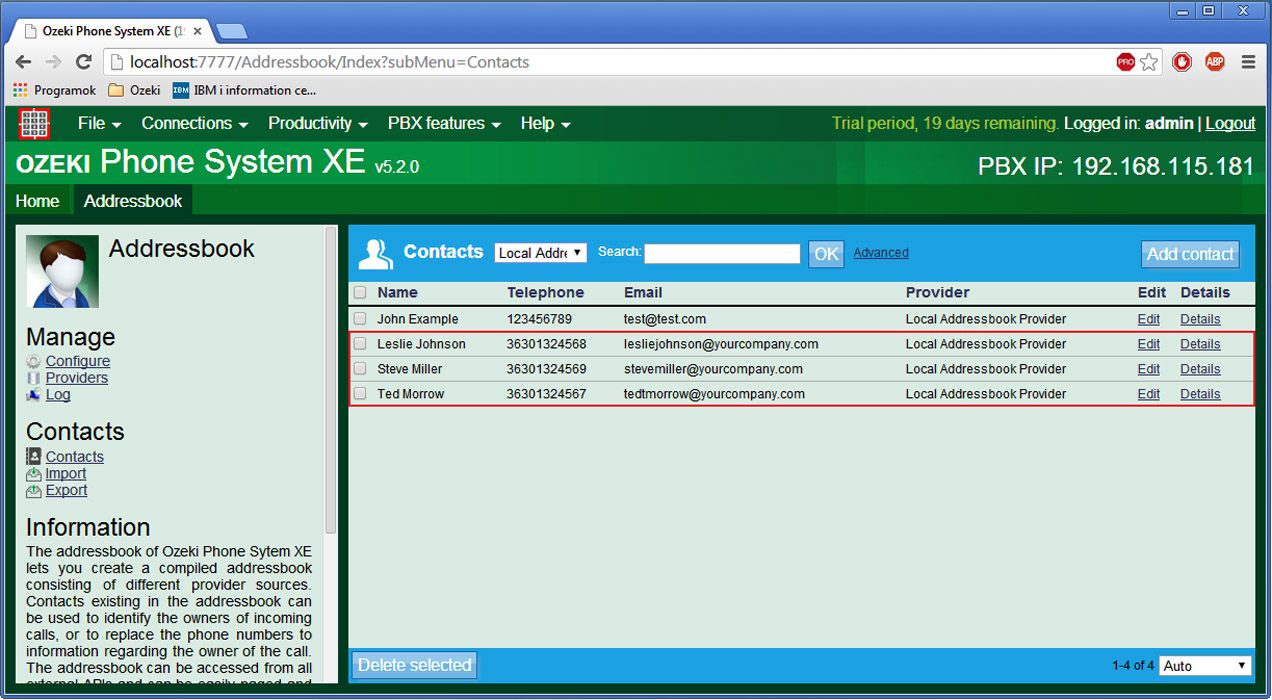Edit the Steve Miller contact

[x=1149, y=369]
